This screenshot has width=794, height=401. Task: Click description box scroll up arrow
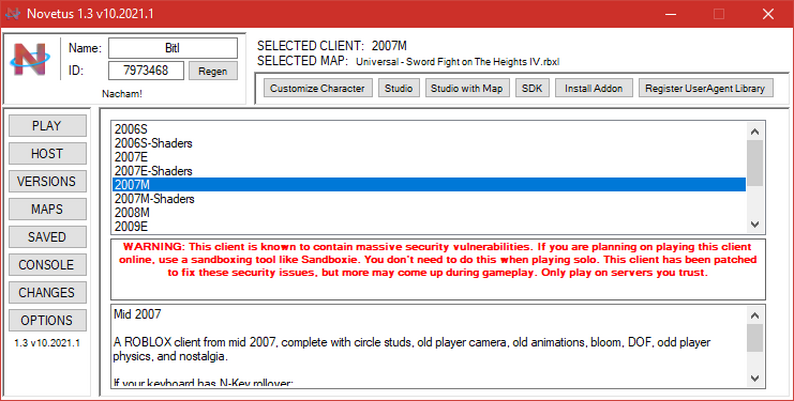(x=755, y=315)
